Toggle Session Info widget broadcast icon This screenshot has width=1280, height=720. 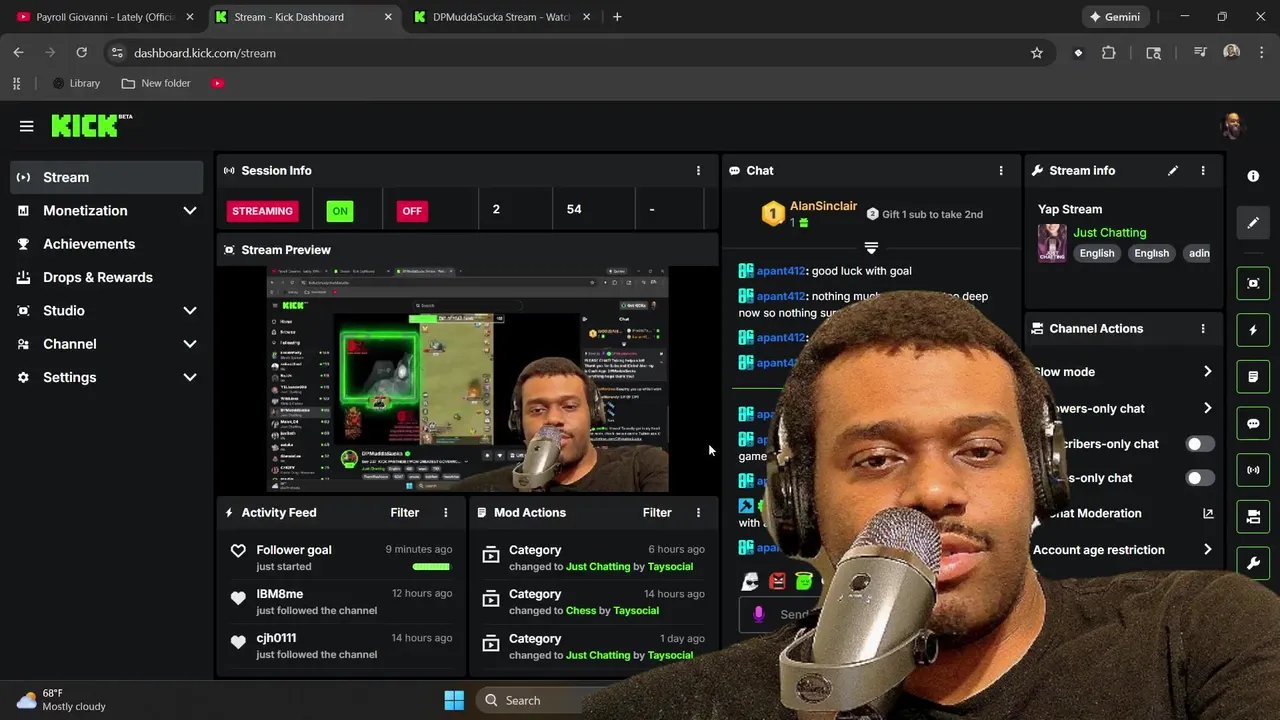(x=1253, y=470)
